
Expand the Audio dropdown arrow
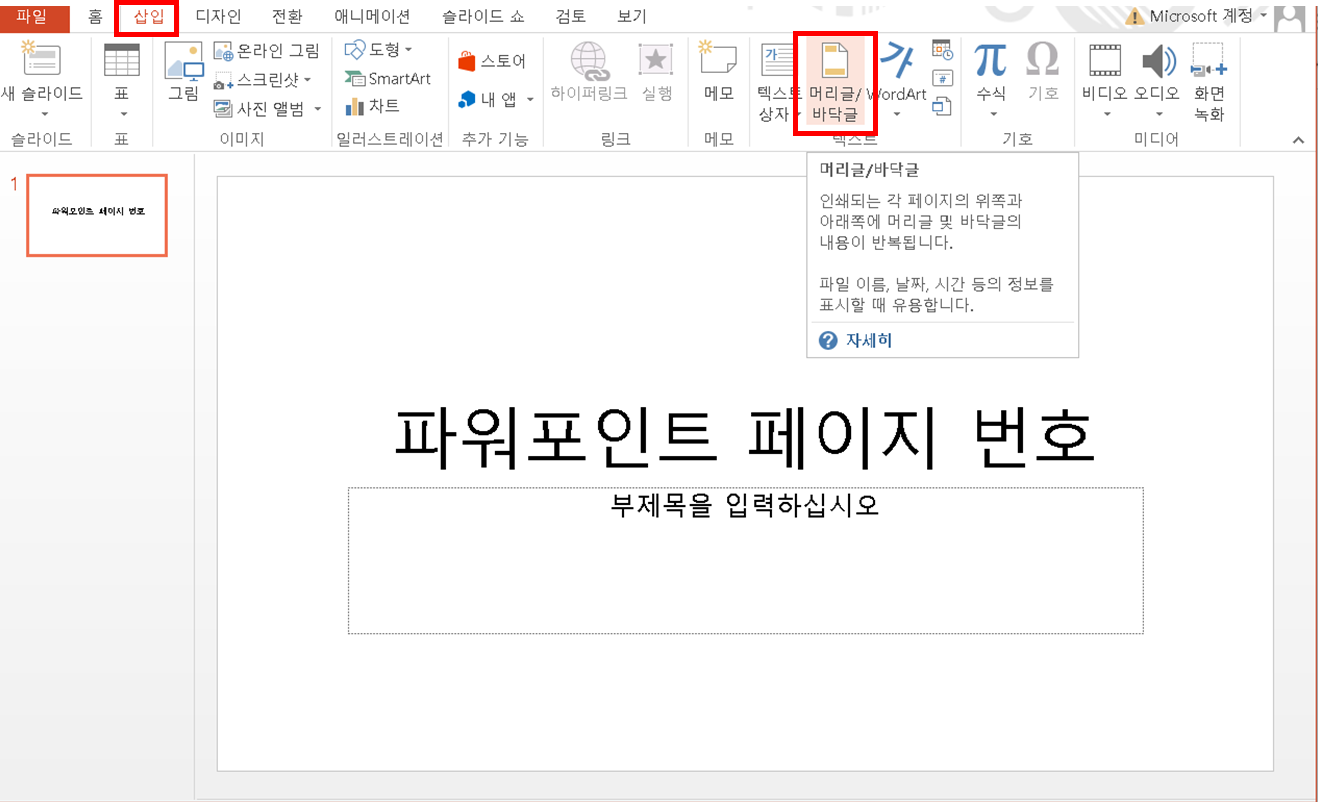(1158, 114)
